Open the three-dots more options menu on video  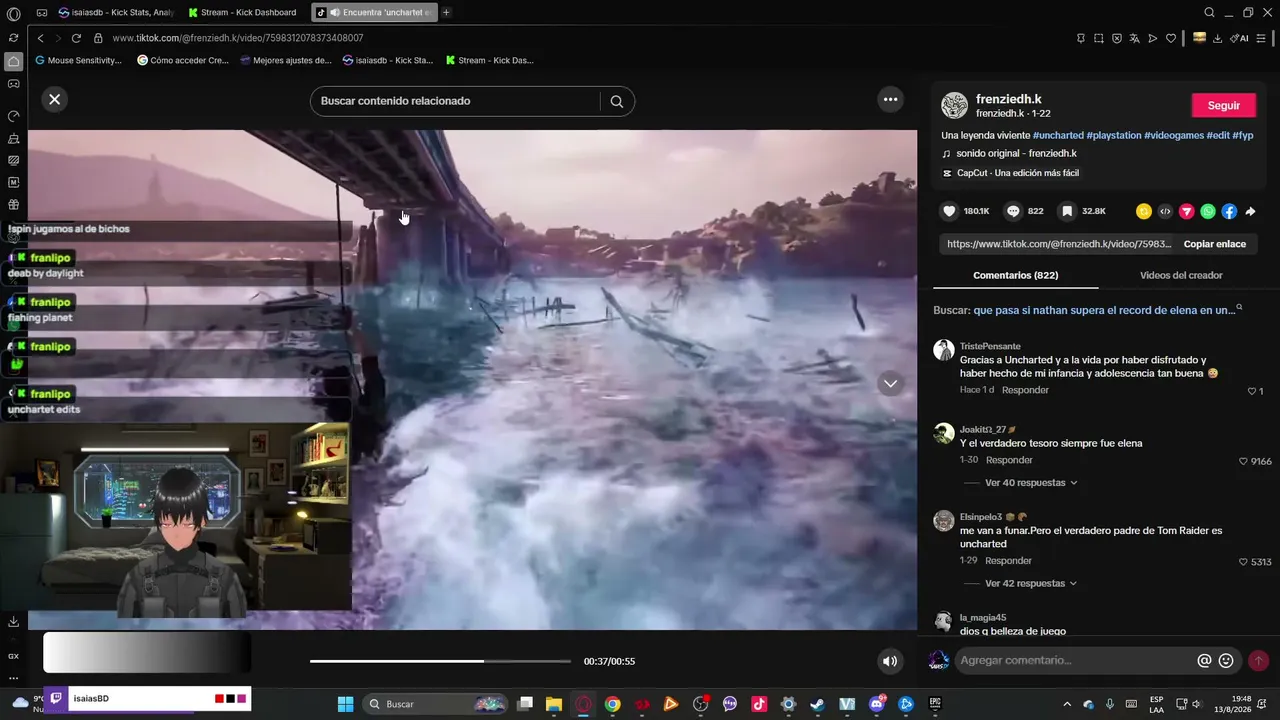coord(890,99)
